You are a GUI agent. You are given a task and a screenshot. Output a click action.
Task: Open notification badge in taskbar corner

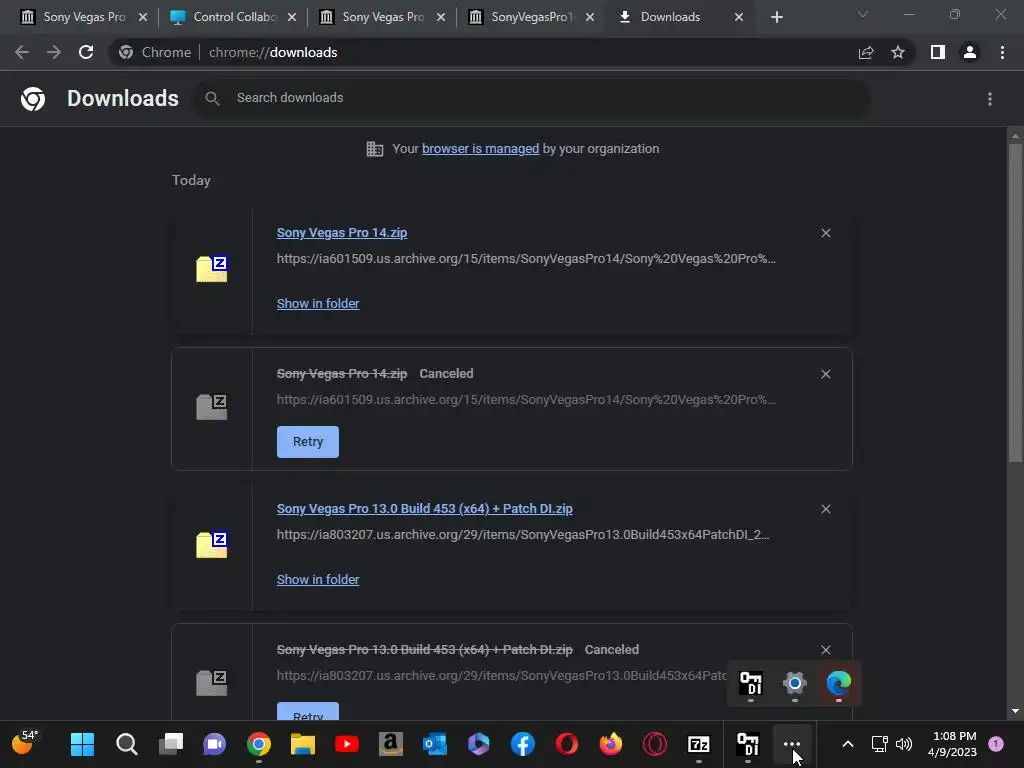[996, 744]
